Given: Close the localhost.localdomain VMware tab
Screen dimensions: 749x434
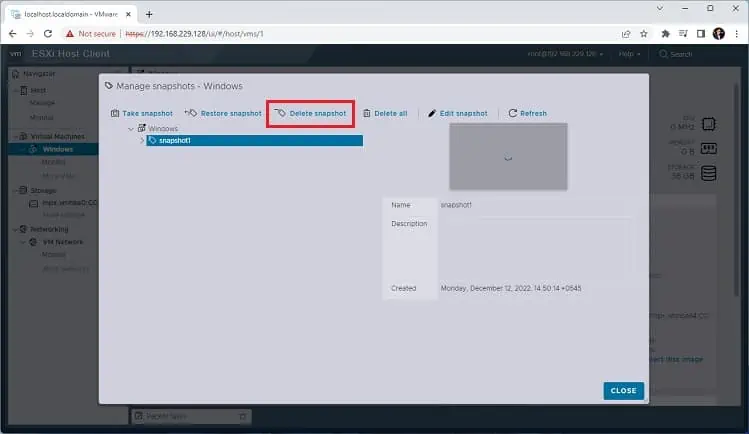Looking at the screenshot, I should click(x=128, y=14).
